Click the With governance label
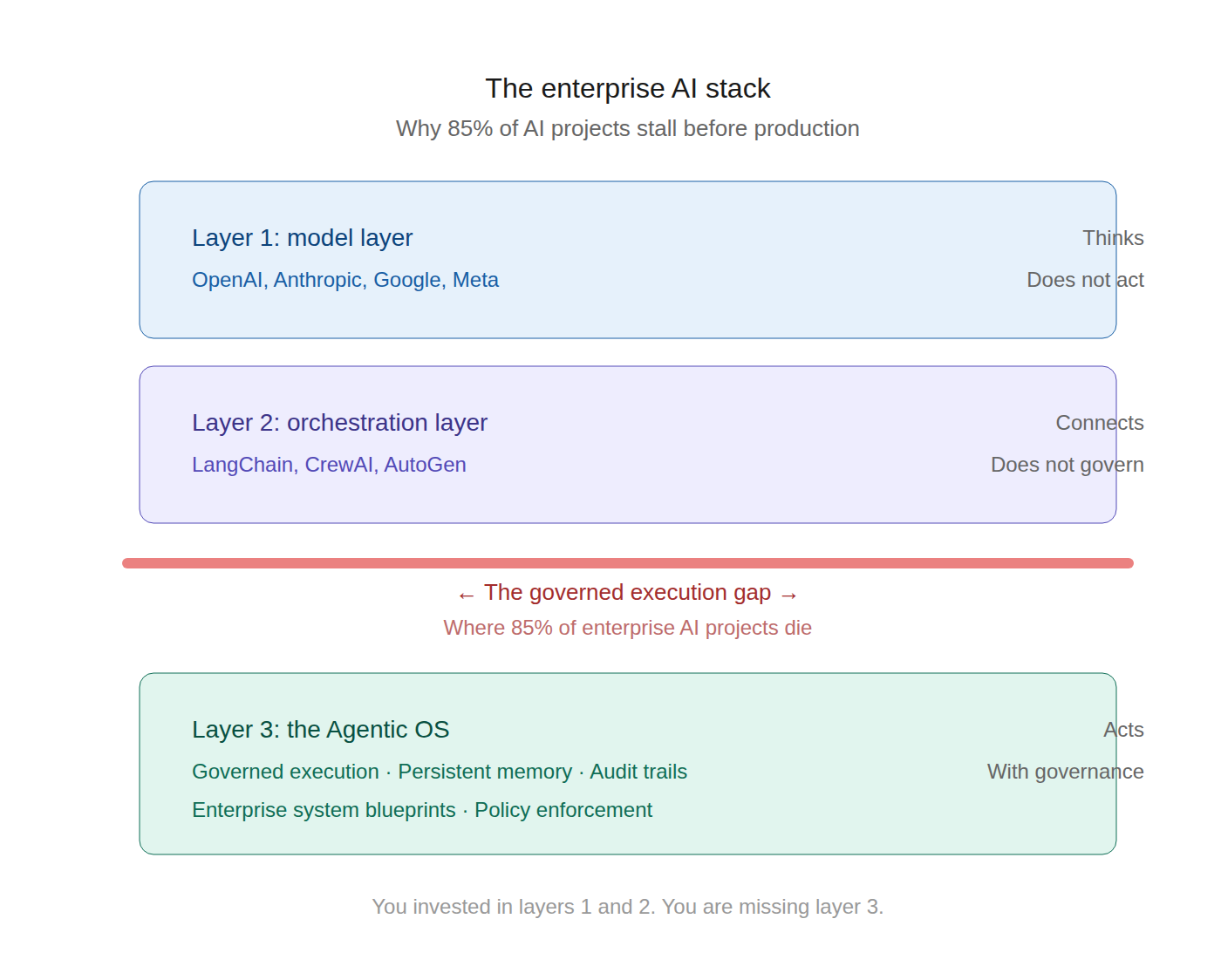Screen dimensions: 1221x980 (1065, 772)
